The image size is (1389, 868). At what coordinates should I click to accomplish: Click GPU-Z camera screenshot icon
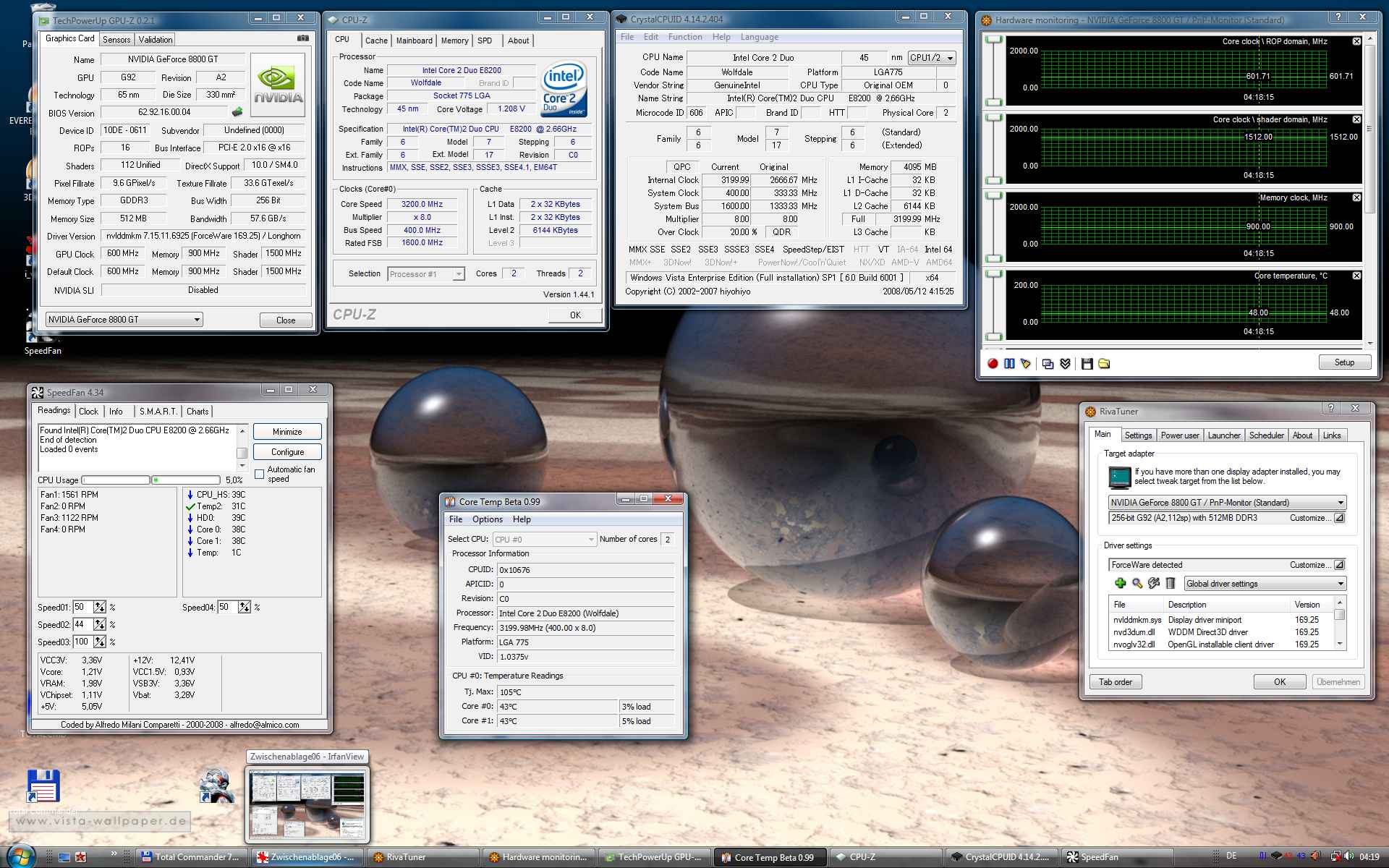click(303, 38)
